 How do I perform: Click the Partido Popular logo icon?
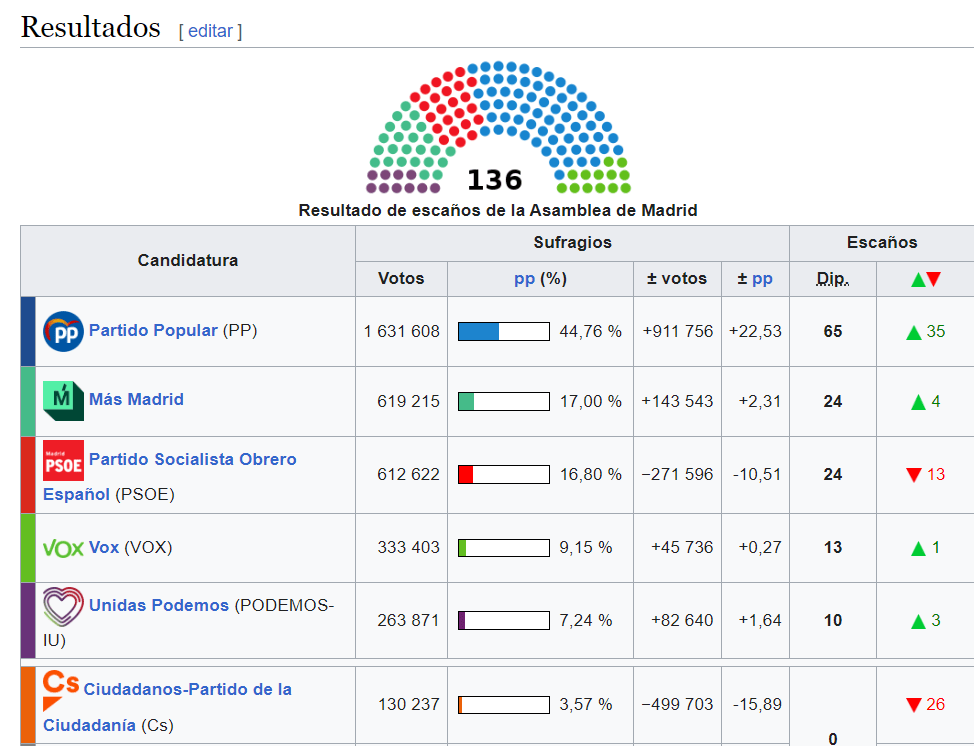(x=64, y=331)
